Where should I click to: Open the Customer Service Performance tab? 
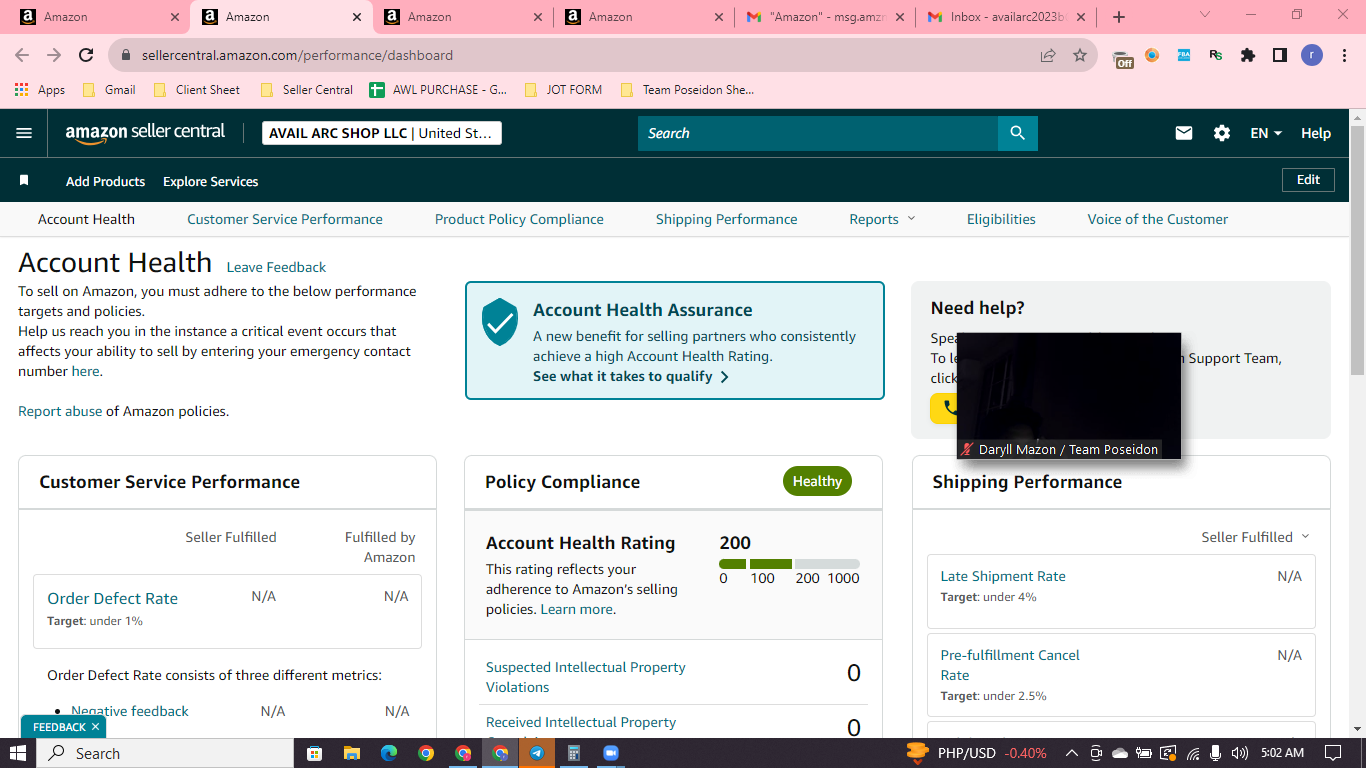(285, 219)
